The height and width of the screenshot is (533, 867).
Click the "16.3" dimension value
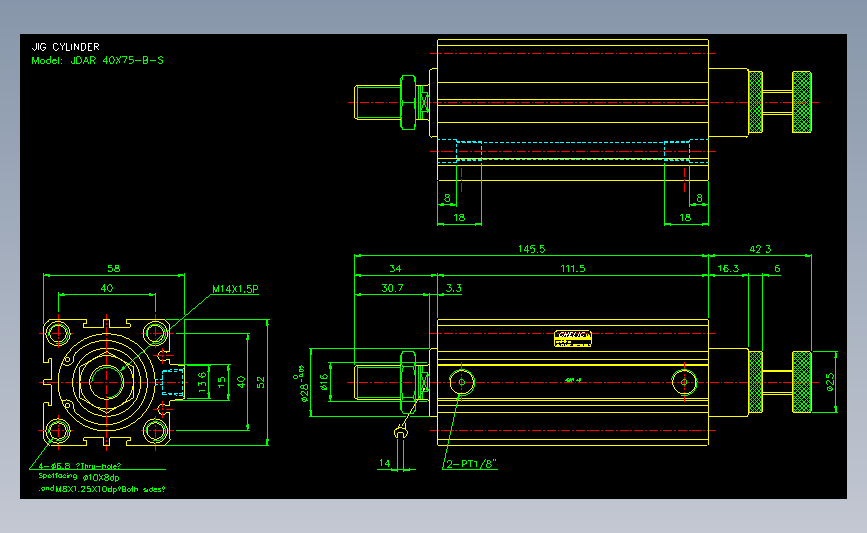click(x=728, y=268)
